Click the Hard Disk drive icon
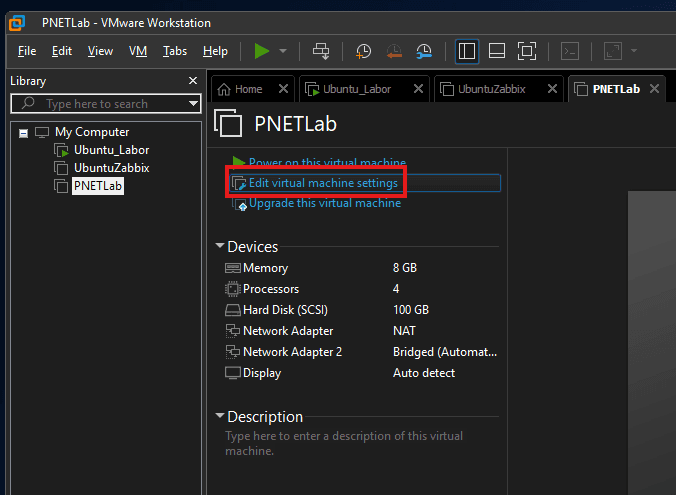 (x=233, y=310)
